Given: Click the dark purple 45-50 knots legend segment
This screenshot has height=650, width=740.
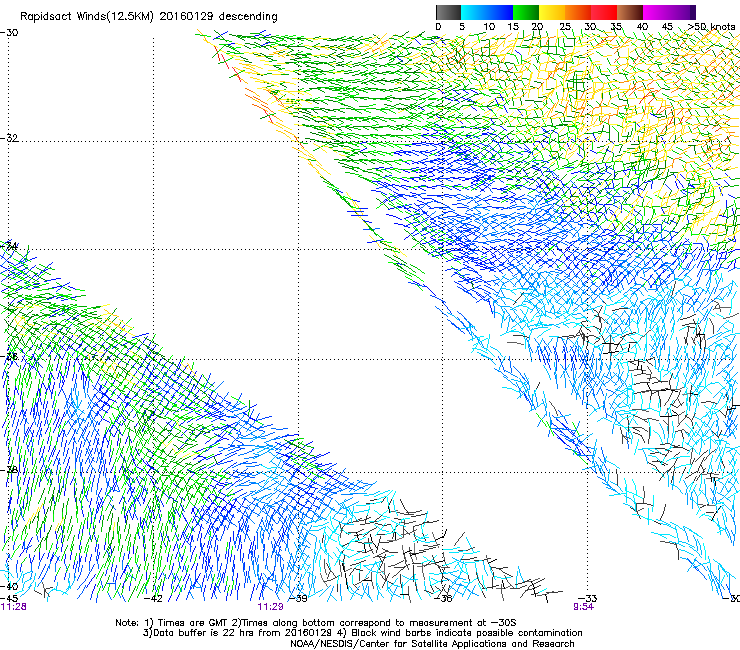Looking at the screenshot, I should [x=682, y=12].
